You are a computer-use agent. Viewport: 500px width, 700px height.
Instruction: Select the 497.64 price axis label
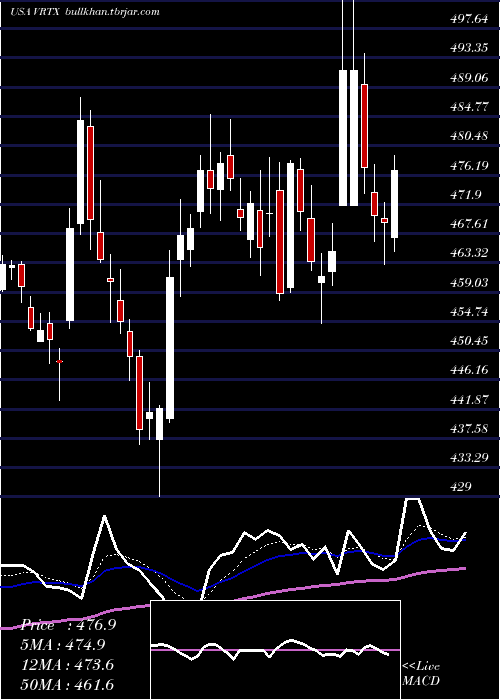468,18
